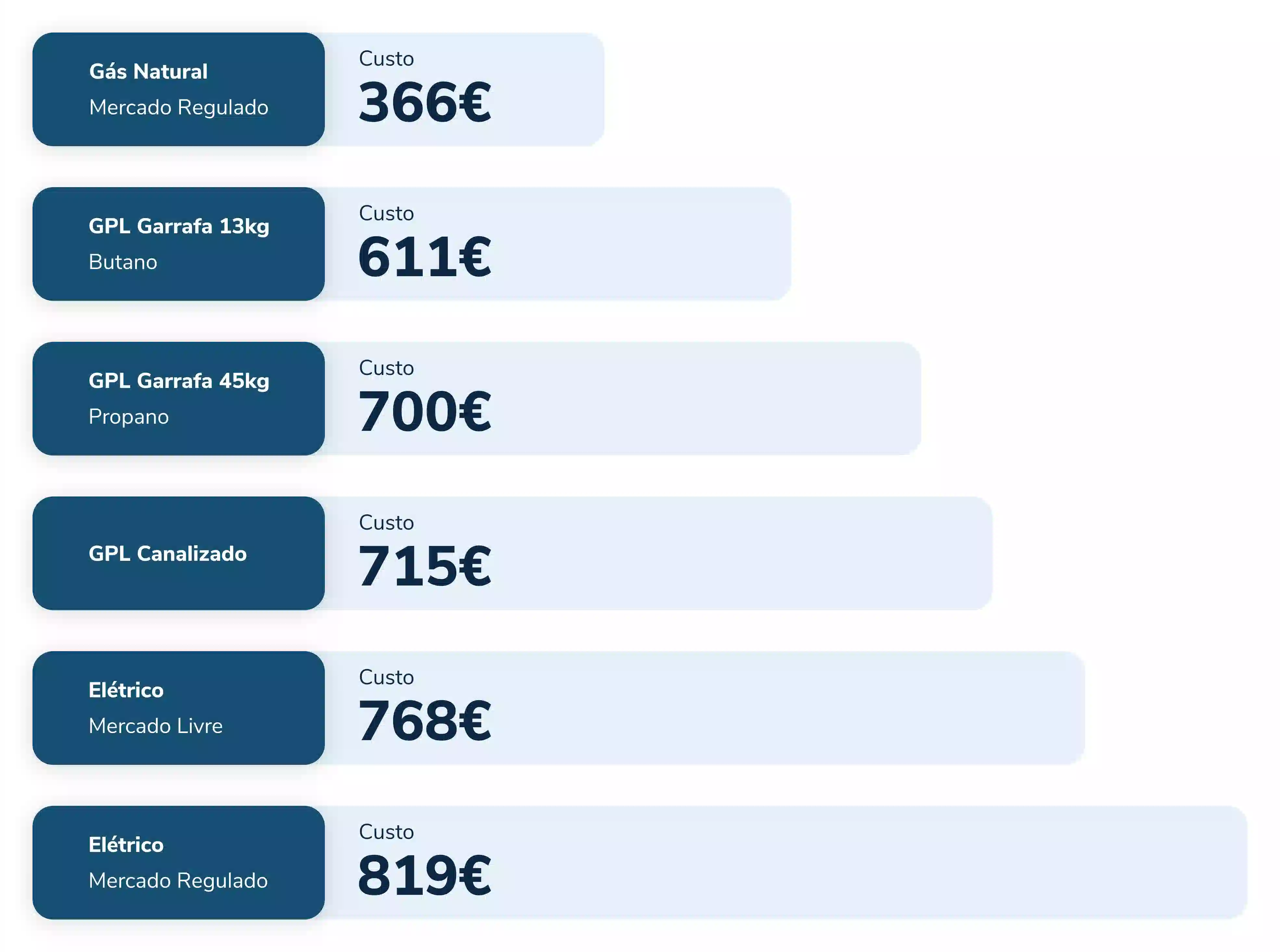Click the Propano subtitle text

point(128,417)
